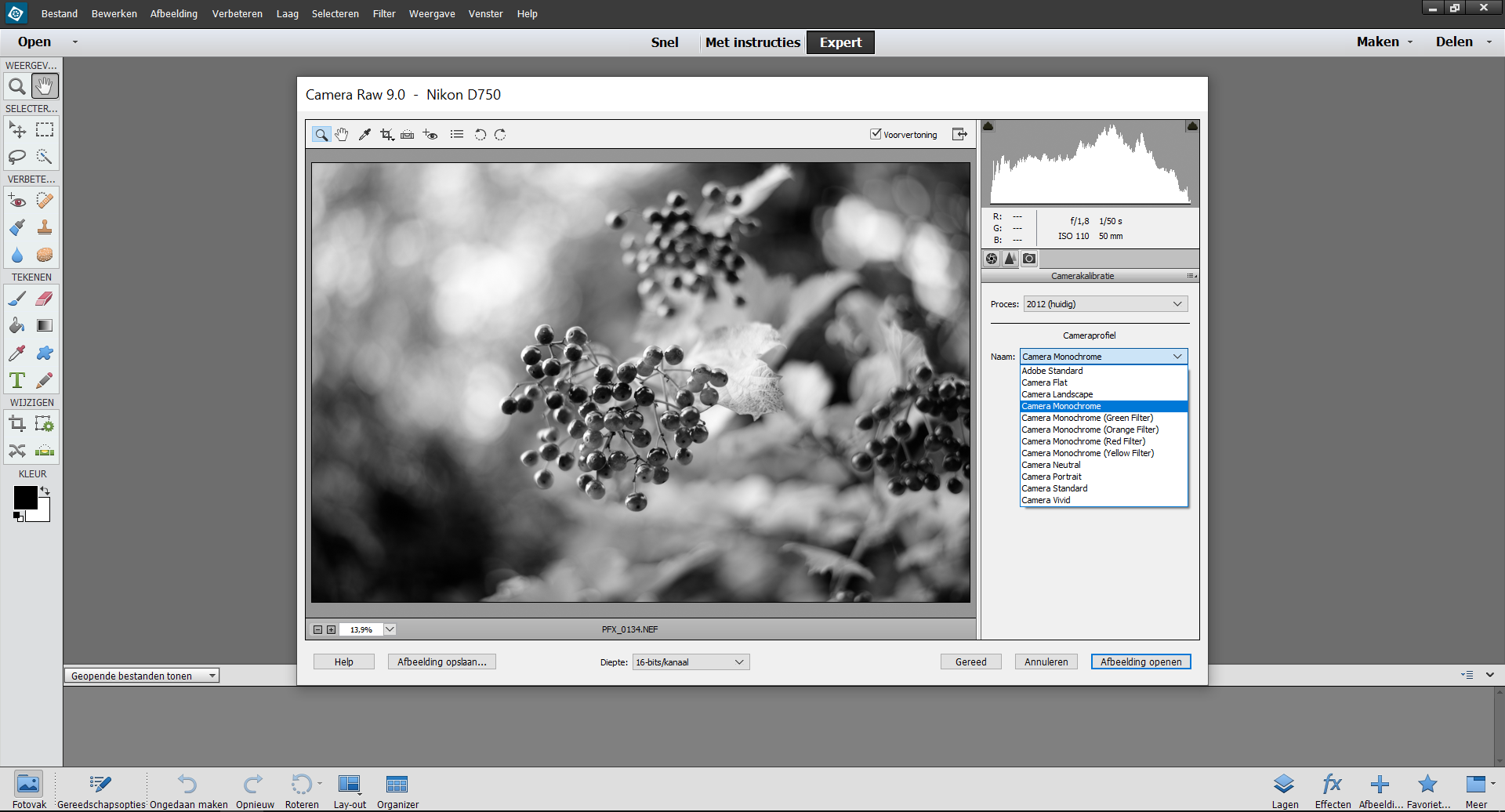Select the Red Eye Removal tool in Camera Raw
This screenshot has height=812, width=1505.
(430, 134)
